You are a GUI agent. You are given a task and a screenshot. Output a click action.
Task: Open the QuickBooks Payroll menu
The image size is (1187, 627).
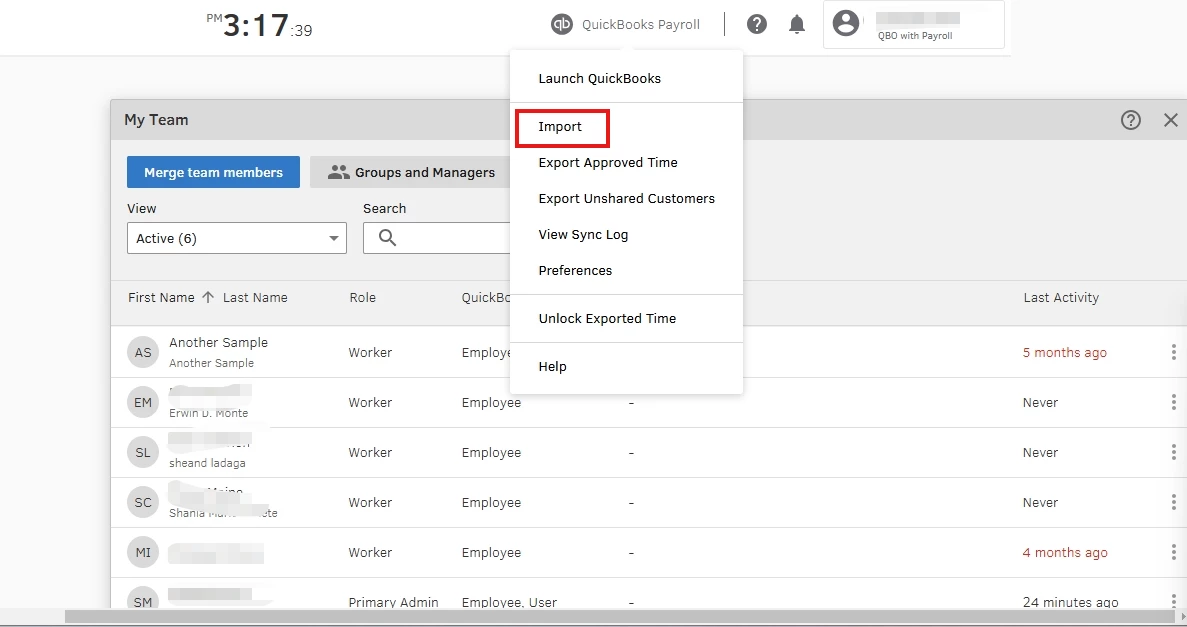(625, 24)
